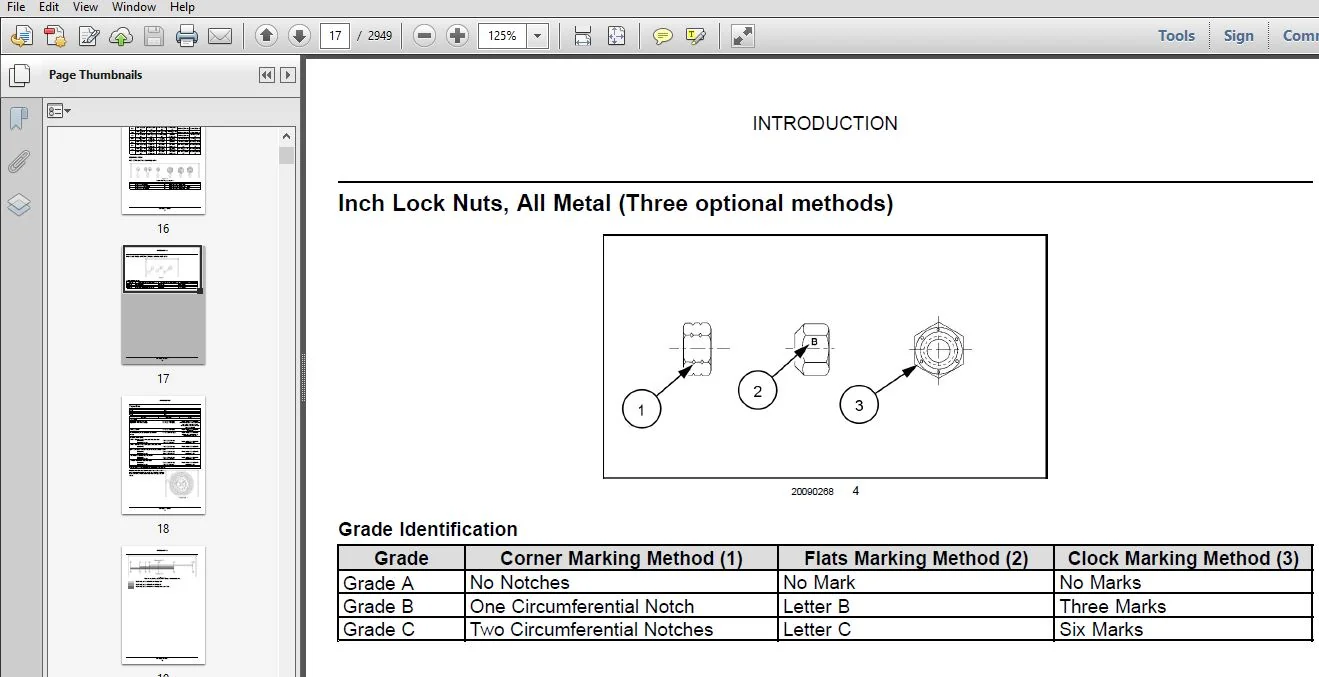Screen dimensions: 1319x677
Task: Click the expand panel right arrow
Action: click(288, 75)
